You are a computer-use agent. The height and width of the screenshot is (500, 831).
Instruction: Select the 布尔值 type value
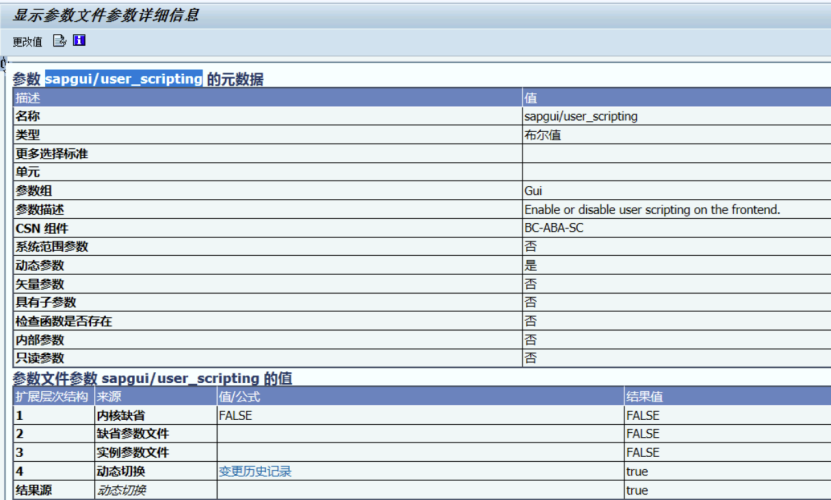pyautogui.click(x=543, y=135)
